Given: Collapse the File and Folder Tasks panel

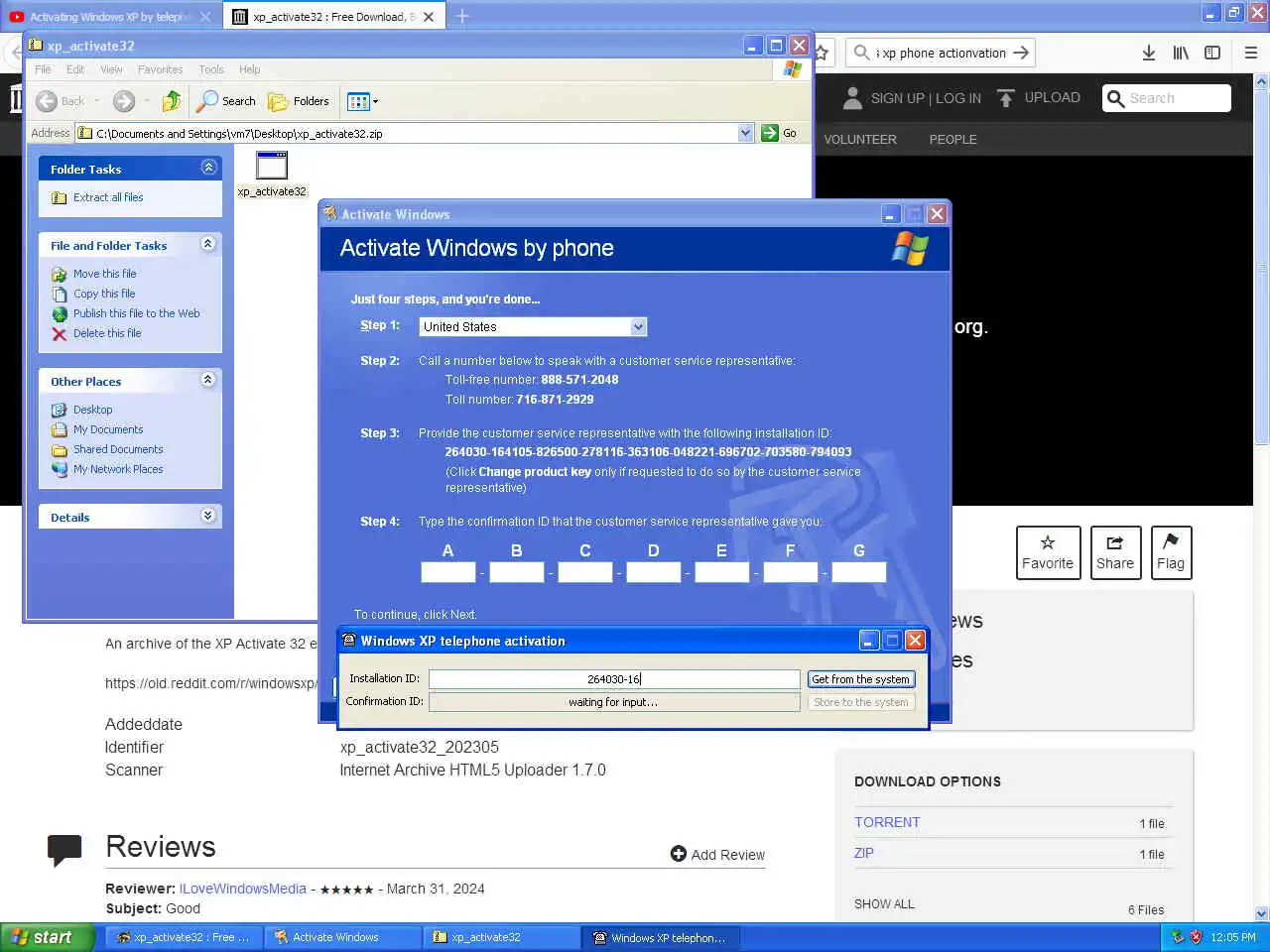Looking at the screenshot, I should pyautogui.click(x=208, y=244).
